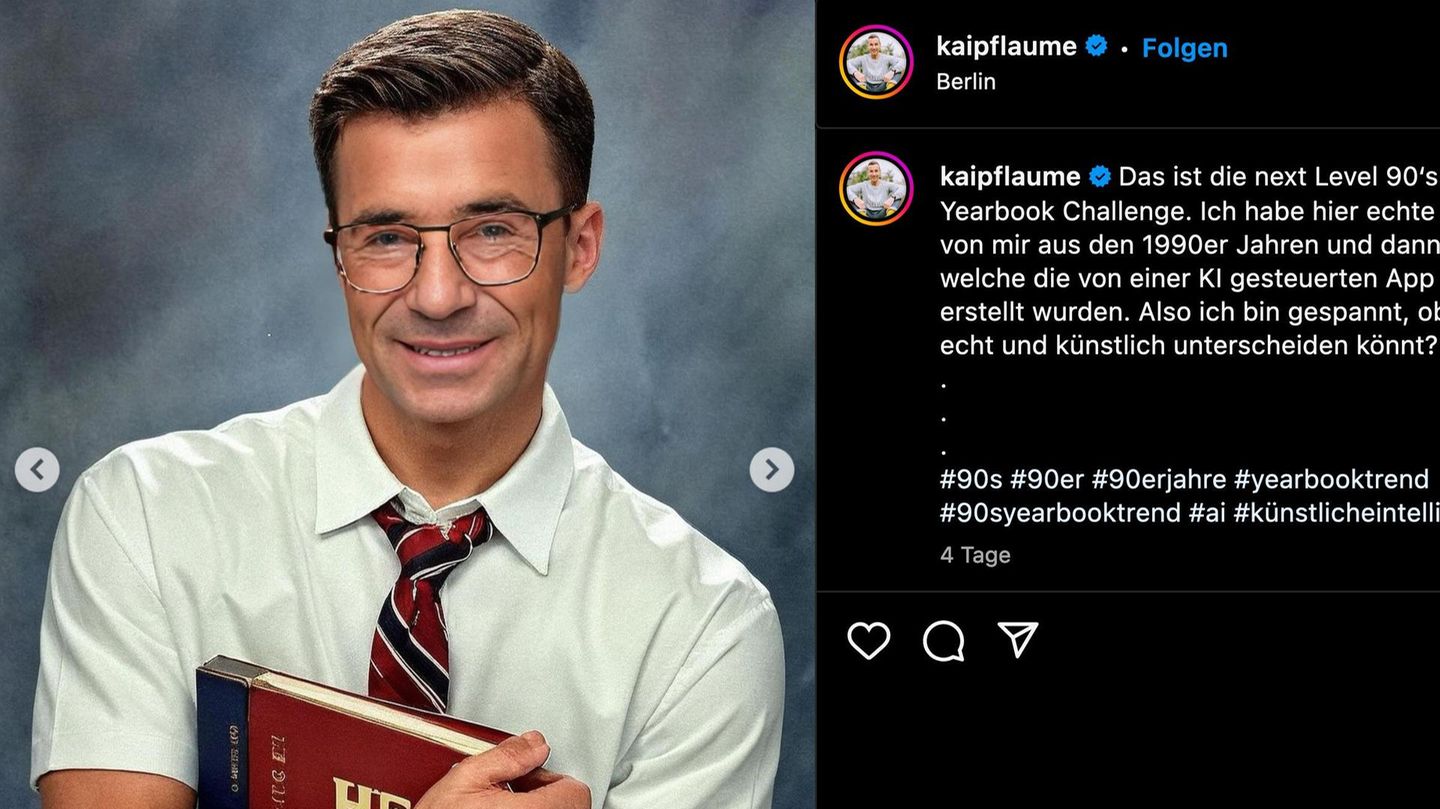Click the 4 Tage timestamp

click(975, 554)
